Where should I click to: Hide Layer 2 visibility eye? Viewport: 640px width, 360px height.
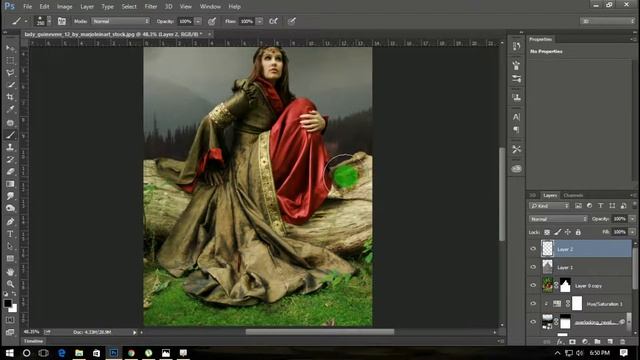point(533,249)
